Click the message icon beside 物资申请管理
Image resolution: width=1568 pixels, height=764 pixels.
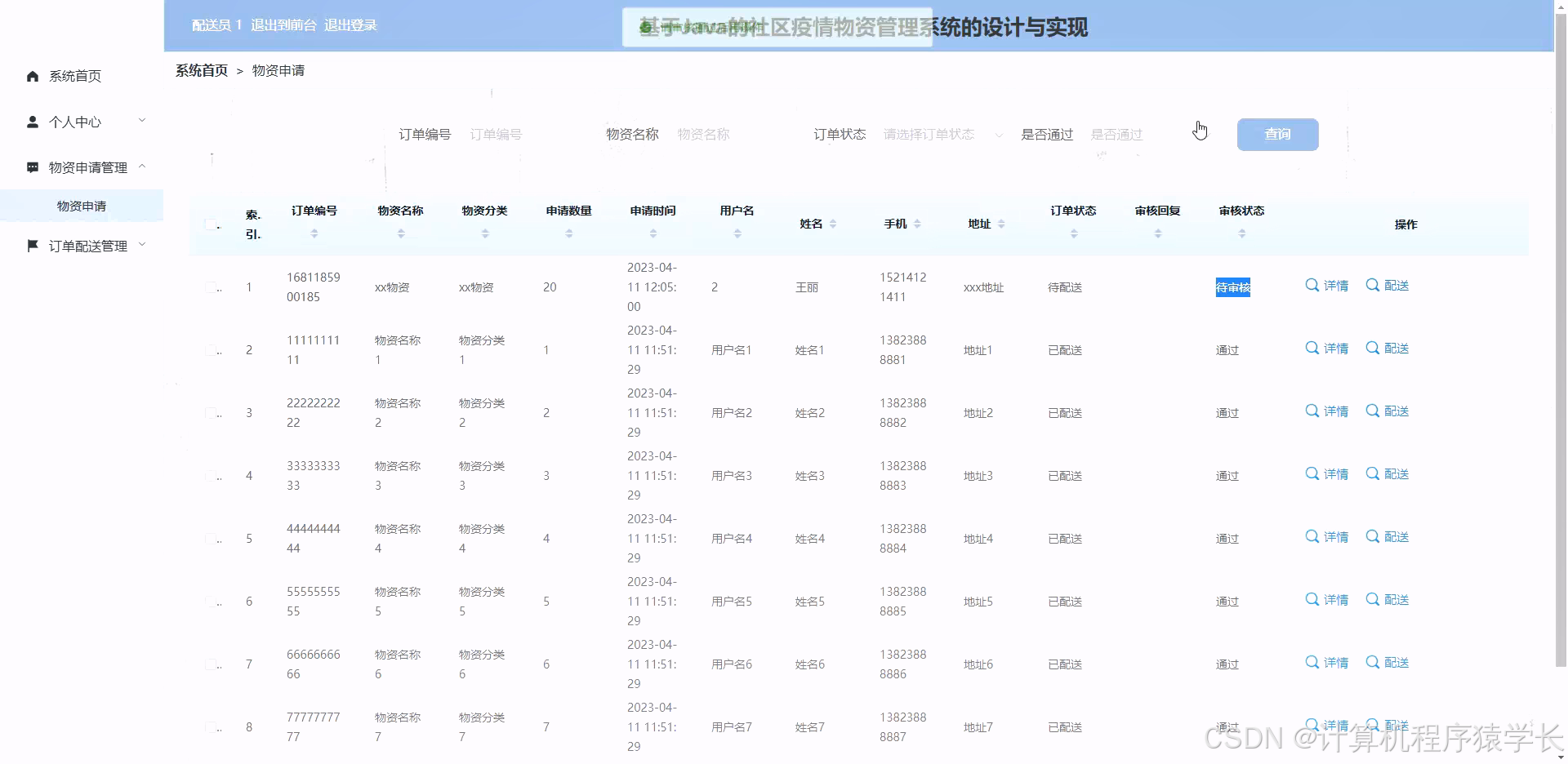tap(33, 167)
